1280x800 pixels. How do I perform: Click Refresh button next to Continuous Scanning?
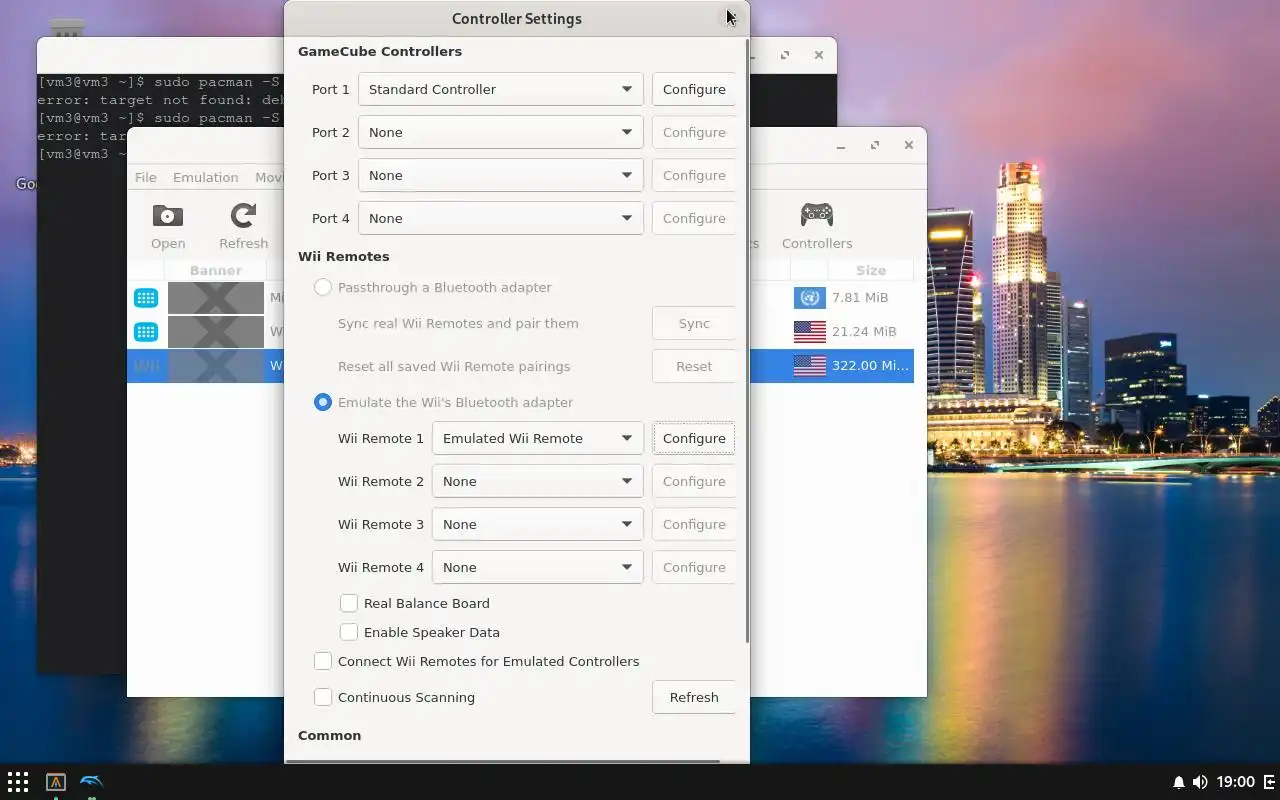pyautogui.click(x=694, y=697)
